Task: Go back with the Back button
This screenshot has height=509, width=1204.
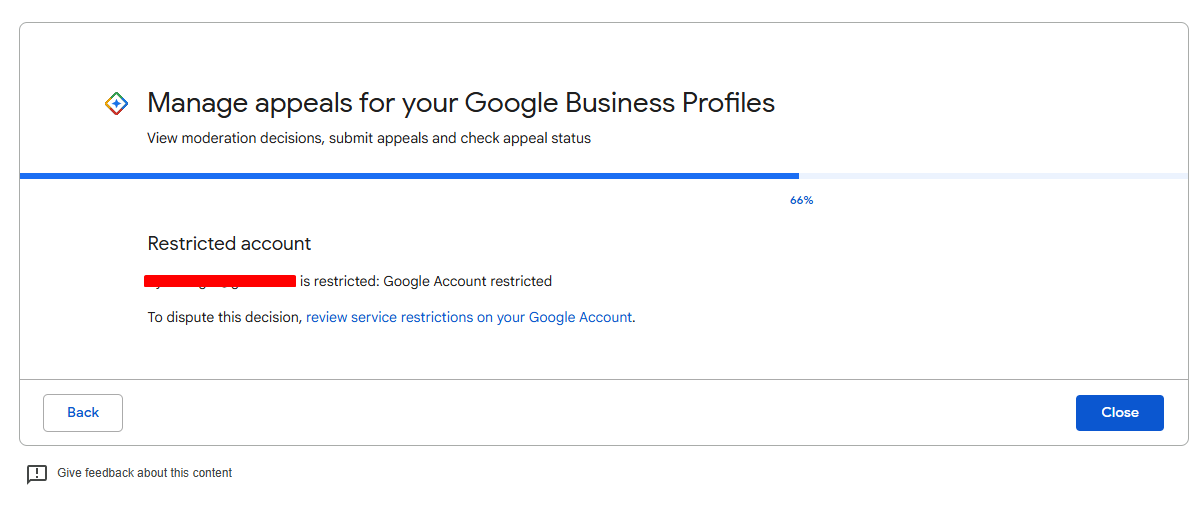Action: click(83, 413)
